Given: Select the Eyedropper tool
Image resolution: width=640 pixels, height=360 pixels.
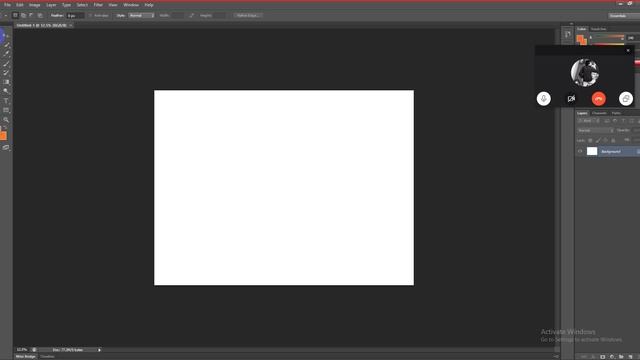Looking at the screenshot, I should (6, 53).
